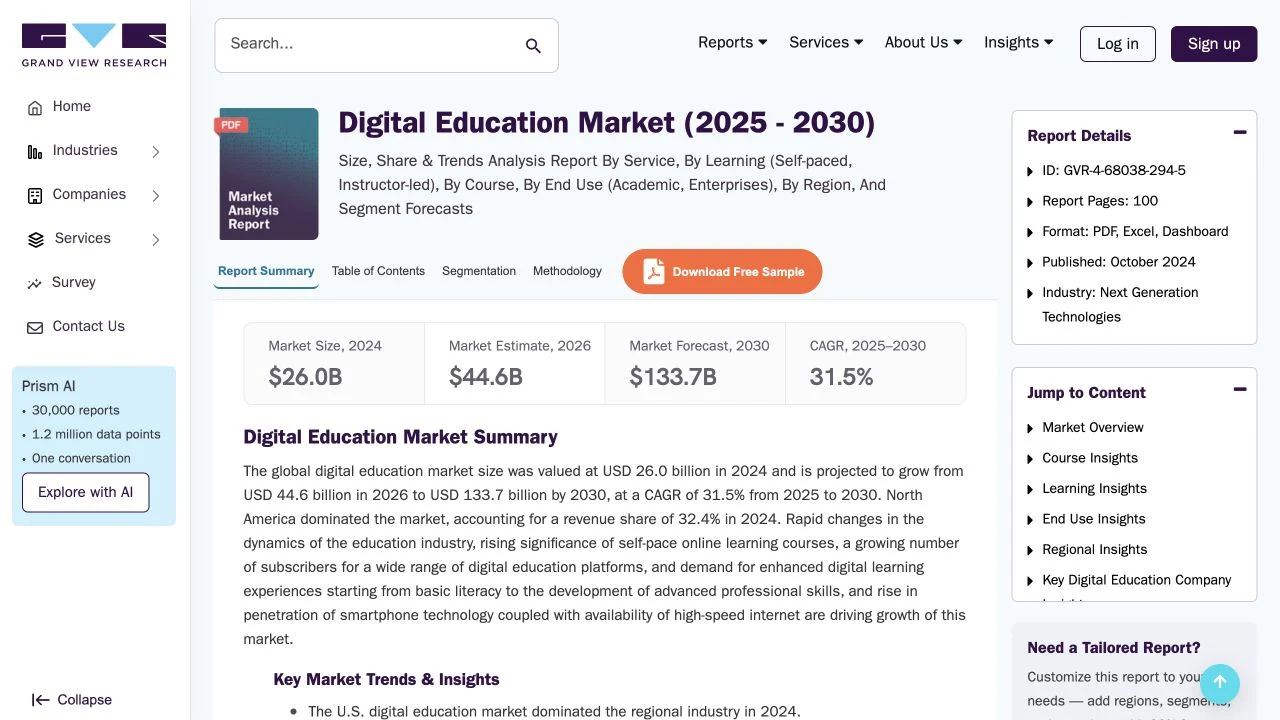This screenshot has height=720, width=1280.
Task: Open the About Us dropdown
Action: (x=923, y=43)
